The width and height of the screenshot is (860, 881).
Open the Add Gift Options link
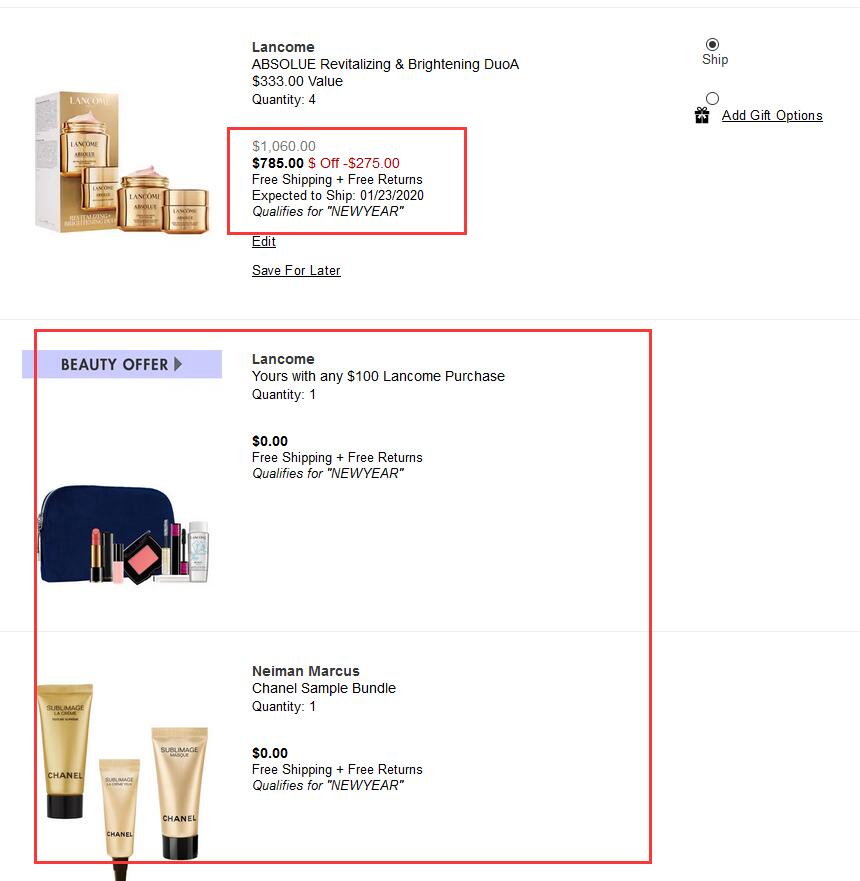772,115
